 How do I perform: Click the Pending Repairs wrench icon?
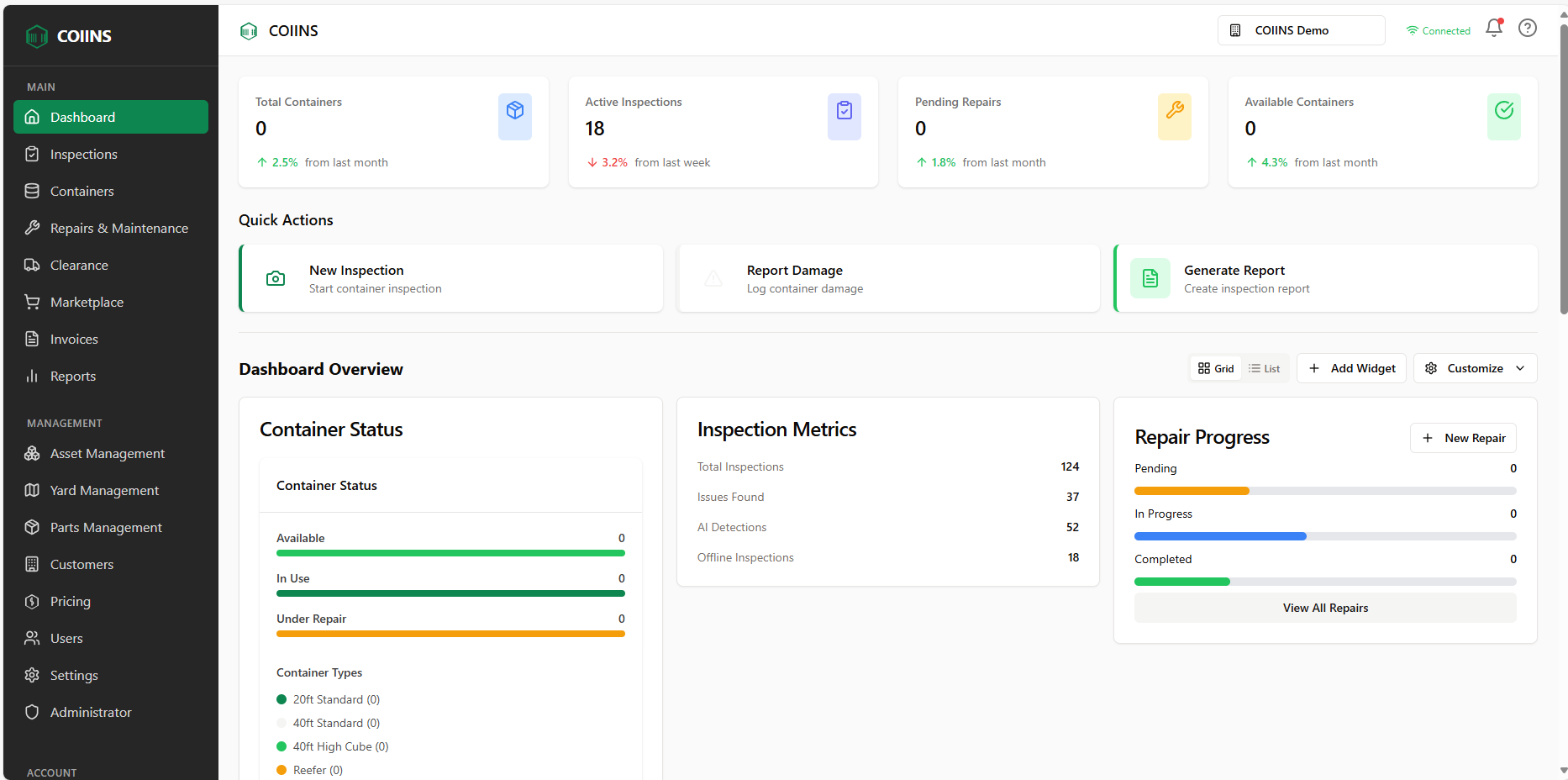[1174, 111]
